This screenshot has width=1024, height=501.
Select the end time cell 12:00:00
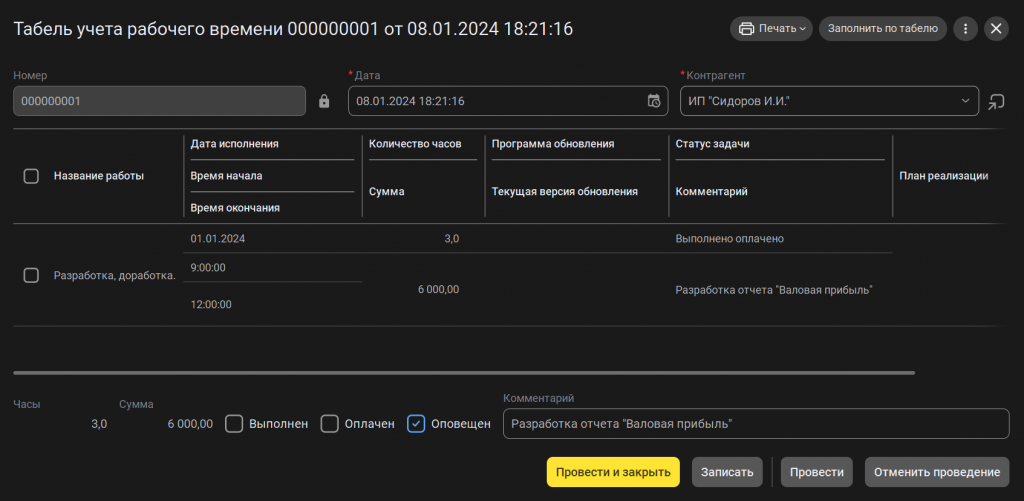(x=210, y=304)
